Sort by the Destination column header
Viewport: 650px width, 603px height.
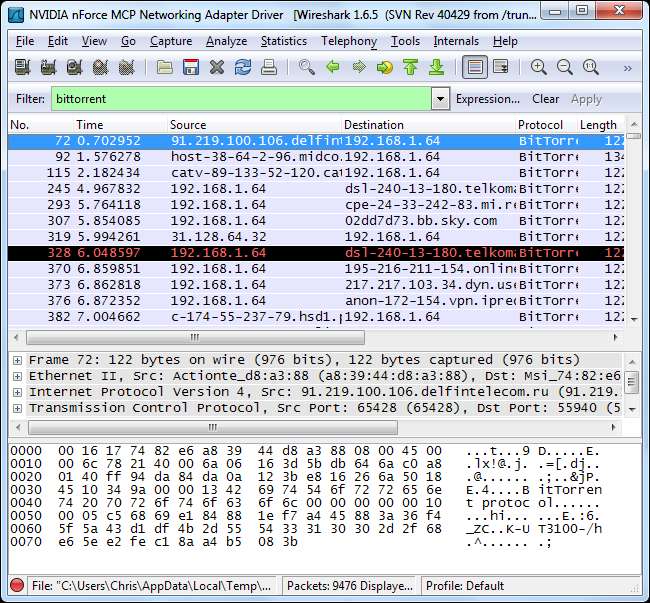(429, 125)
